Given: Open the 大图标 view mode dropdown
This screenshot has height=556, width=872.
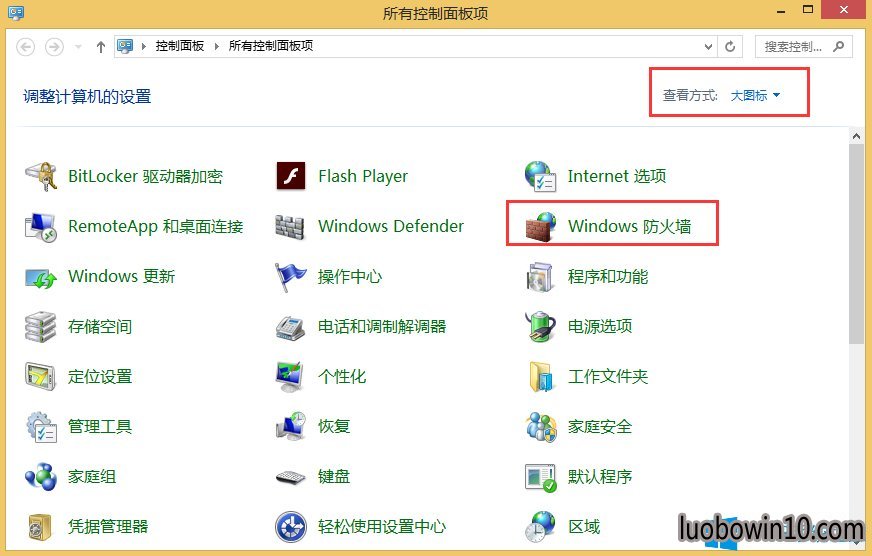Looking at the screenshot, I should point(755,96).
